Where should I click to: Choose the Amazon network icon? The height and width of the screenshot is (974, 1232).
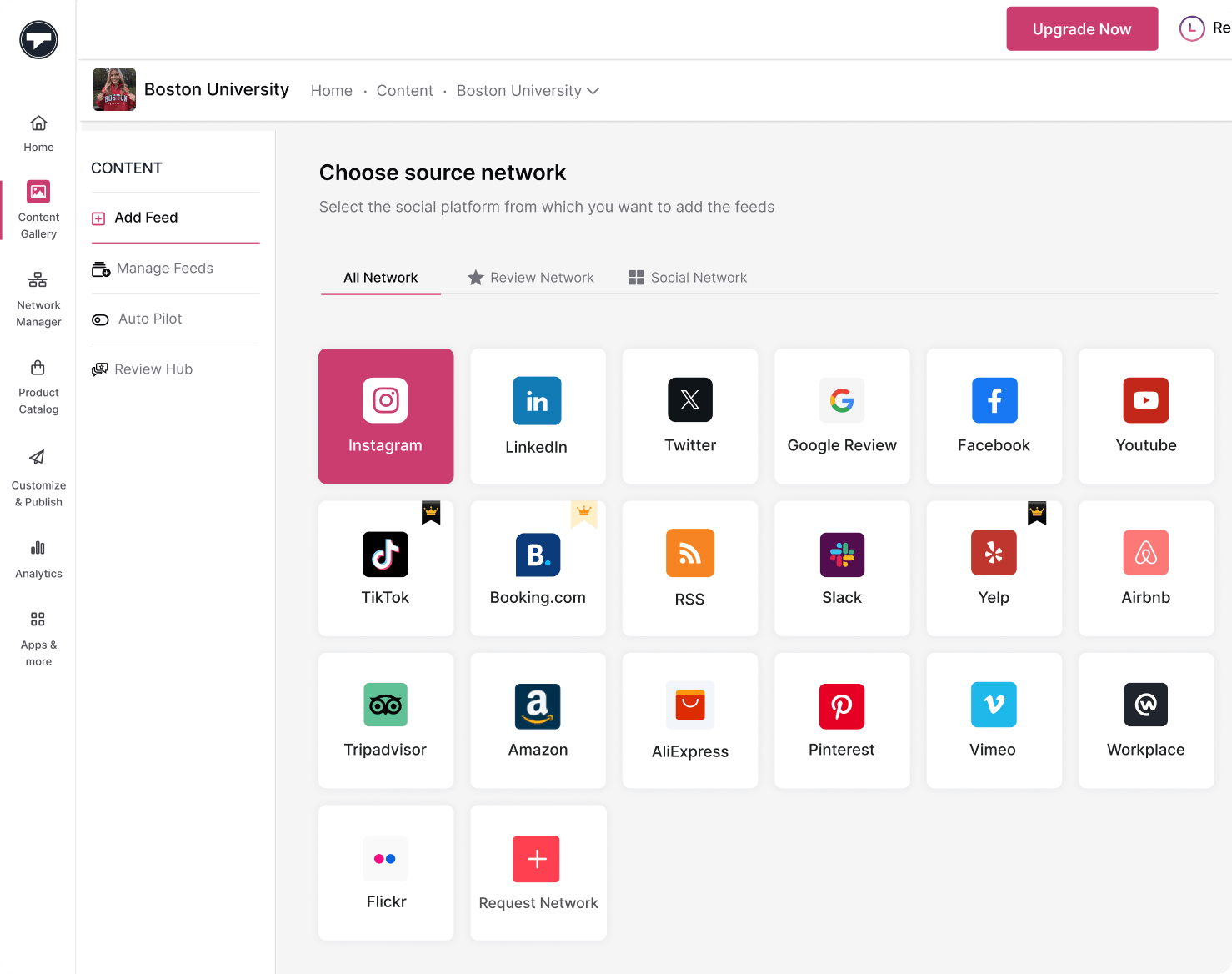538,706
